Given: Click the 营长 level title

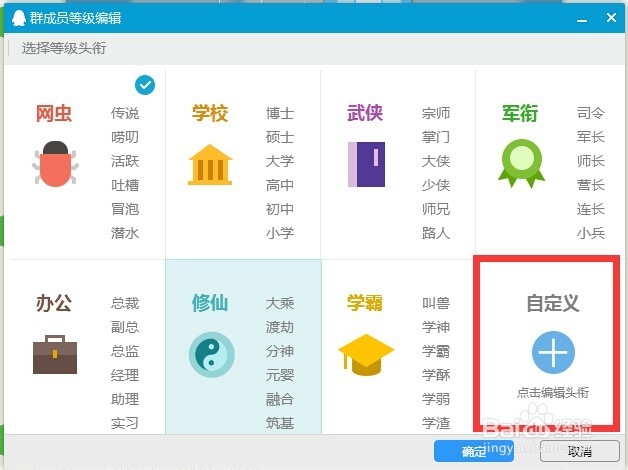Looking at the screenshot, I should click(591, 185).
